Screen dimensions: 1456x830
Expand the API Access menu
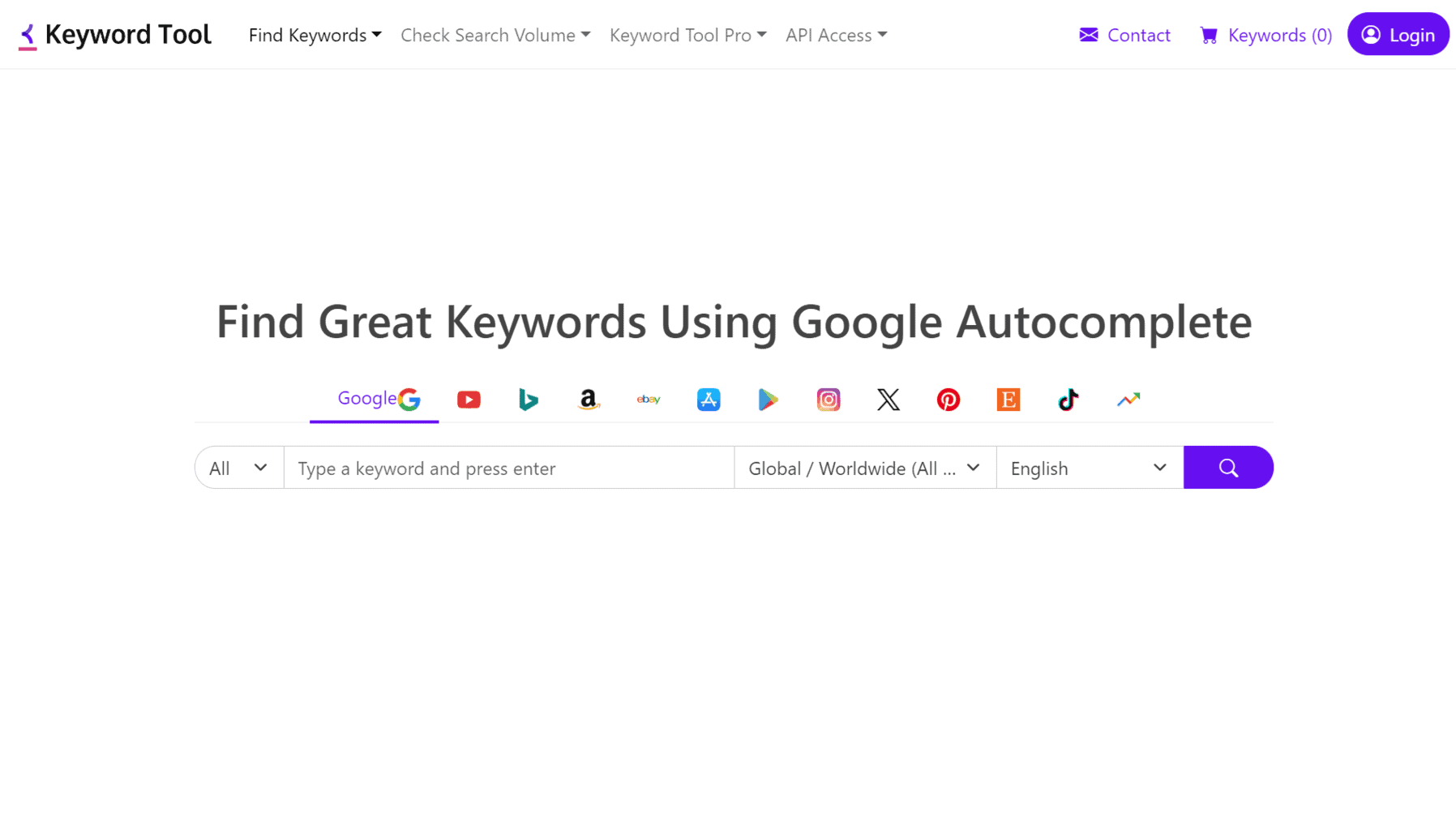pyautogui.click(x=836, y=35)
